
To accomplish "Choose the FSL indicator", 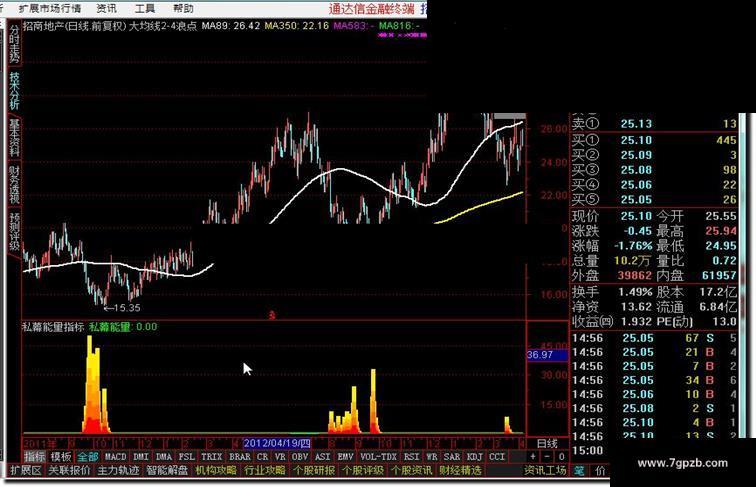I will coord(187,456).
